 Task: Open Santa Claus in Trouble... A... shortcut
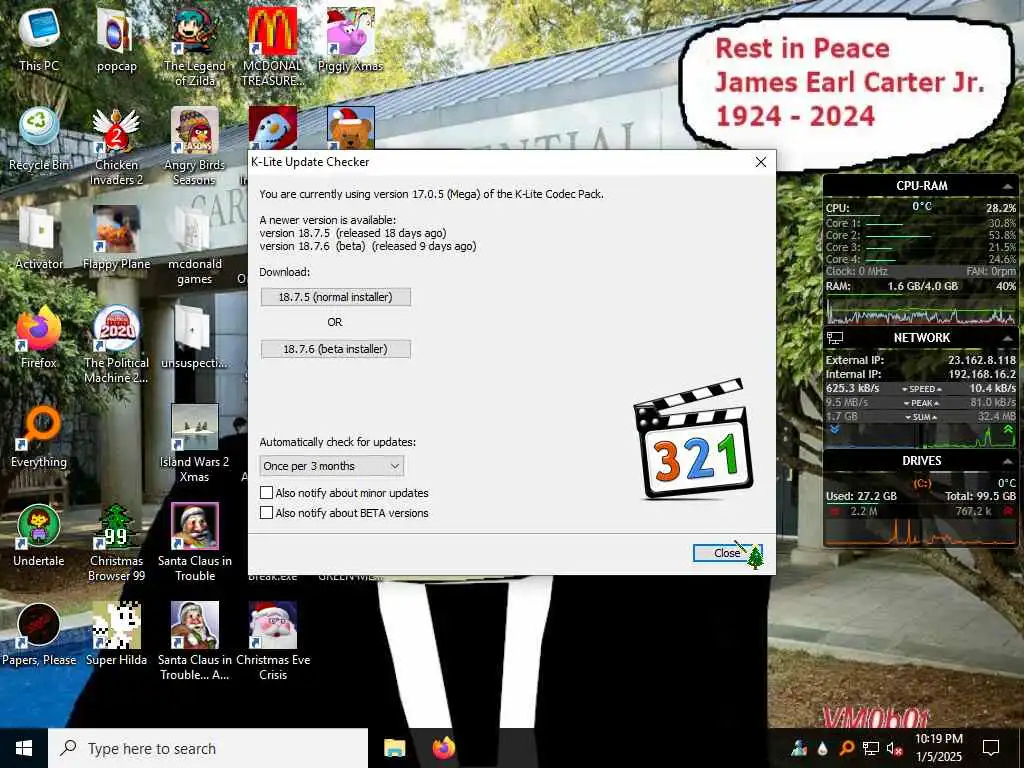pyautogui.click(x=195, y=643)
